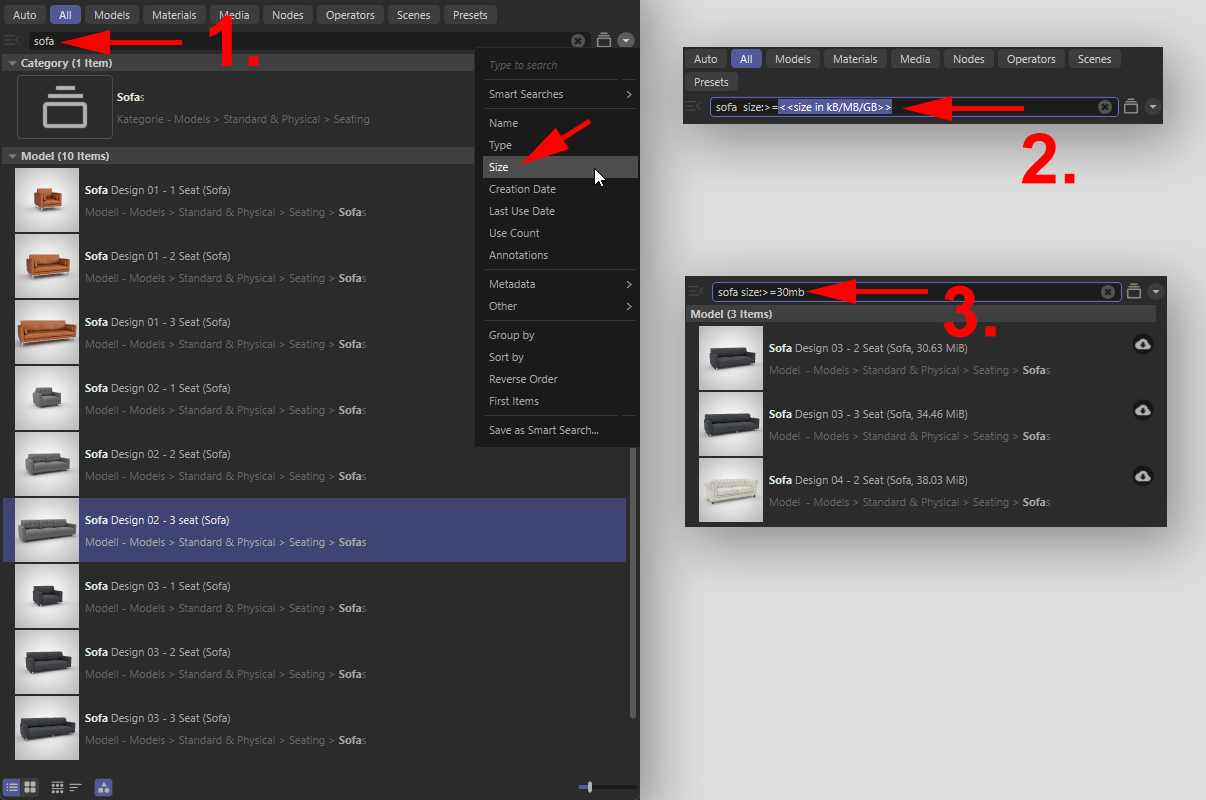Switch to grid thumbnail view mode
1206x800 pixels.
pos(30,788)
